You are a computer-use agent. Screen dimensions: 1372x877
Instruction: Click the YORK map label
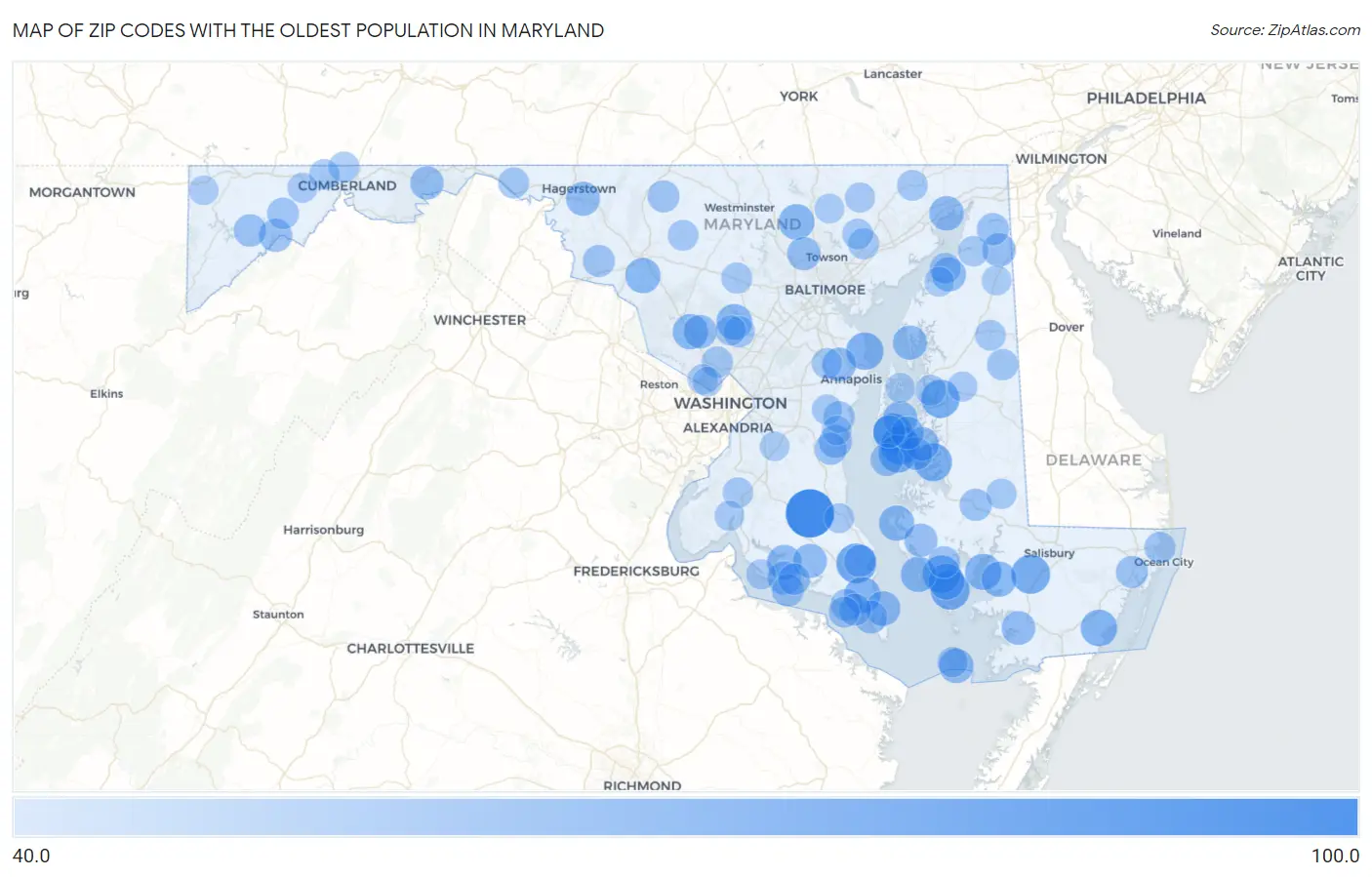tap(798, 96)
